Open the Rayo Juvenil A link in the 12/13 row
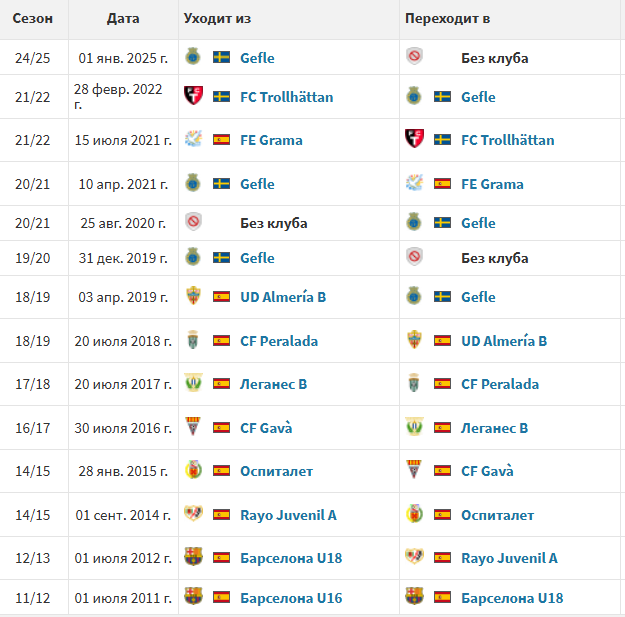Viewport: 625px width, 617px height. click(509, 558)
